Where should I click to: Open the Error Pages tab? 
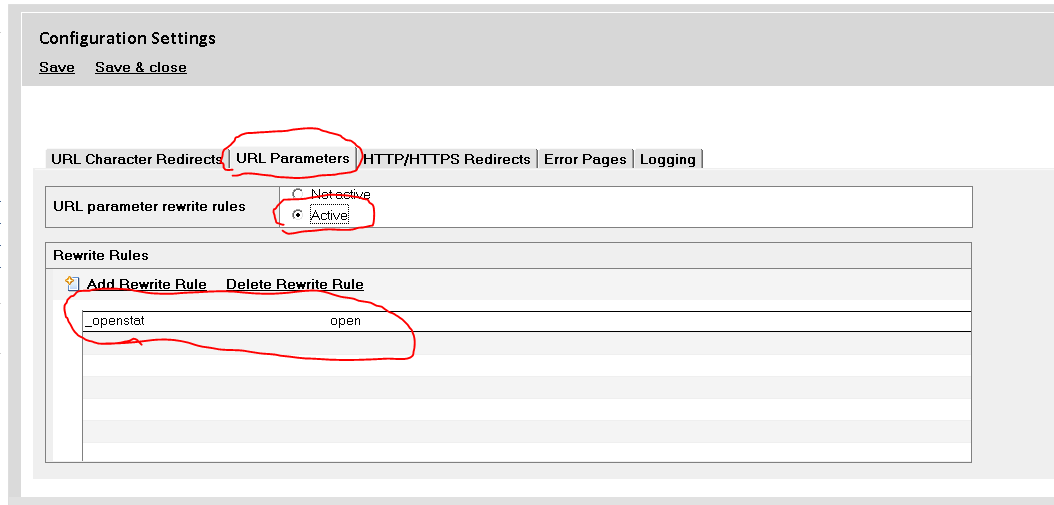click(x=585, y=159)
